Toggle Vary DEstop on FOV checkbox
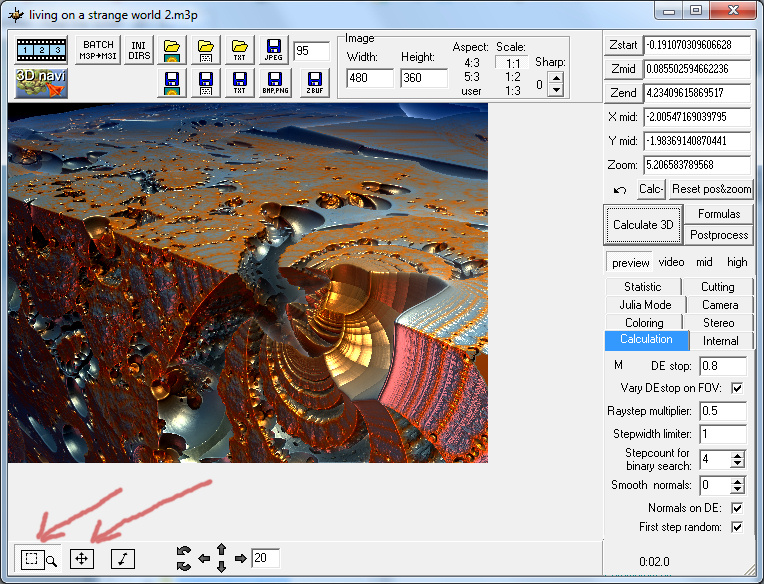 (737, 388)
